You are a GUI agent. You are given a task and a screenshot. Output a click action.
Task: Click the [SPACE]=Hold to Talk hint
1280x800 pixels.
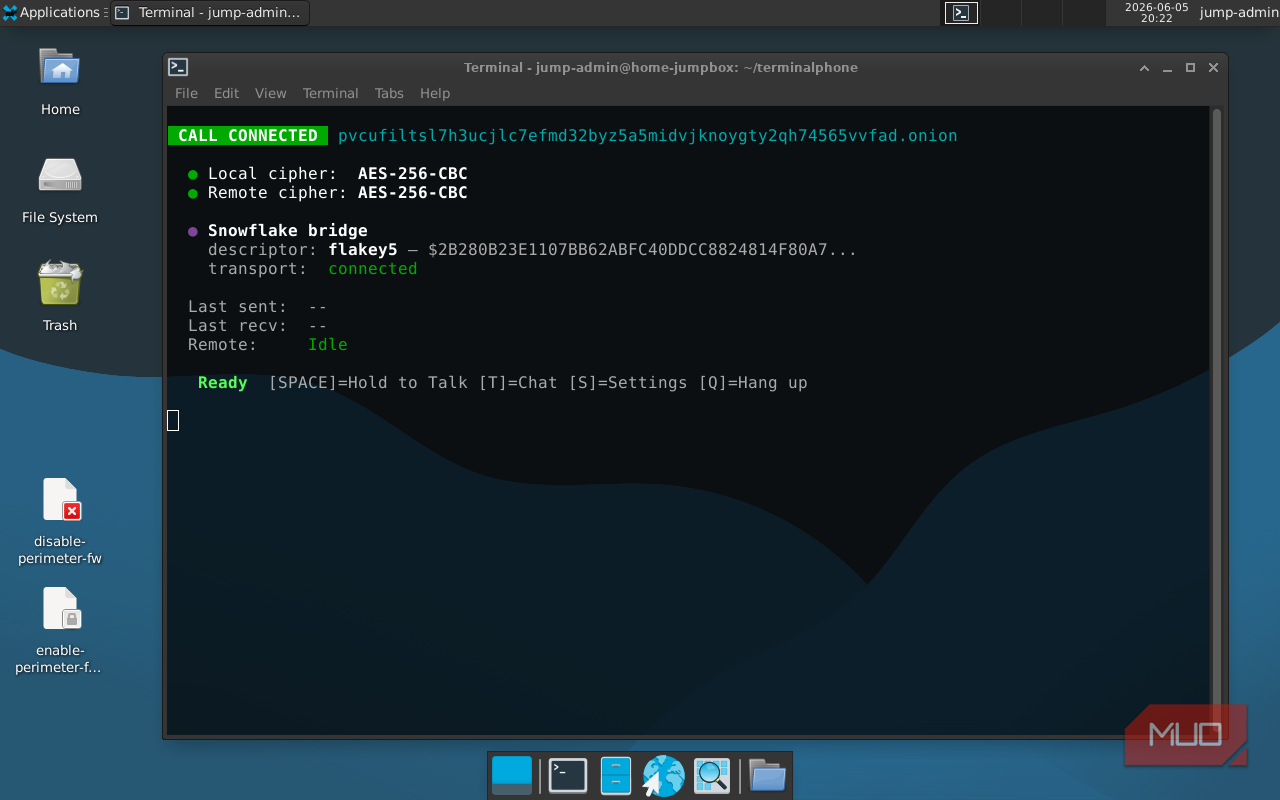(368, 383)
